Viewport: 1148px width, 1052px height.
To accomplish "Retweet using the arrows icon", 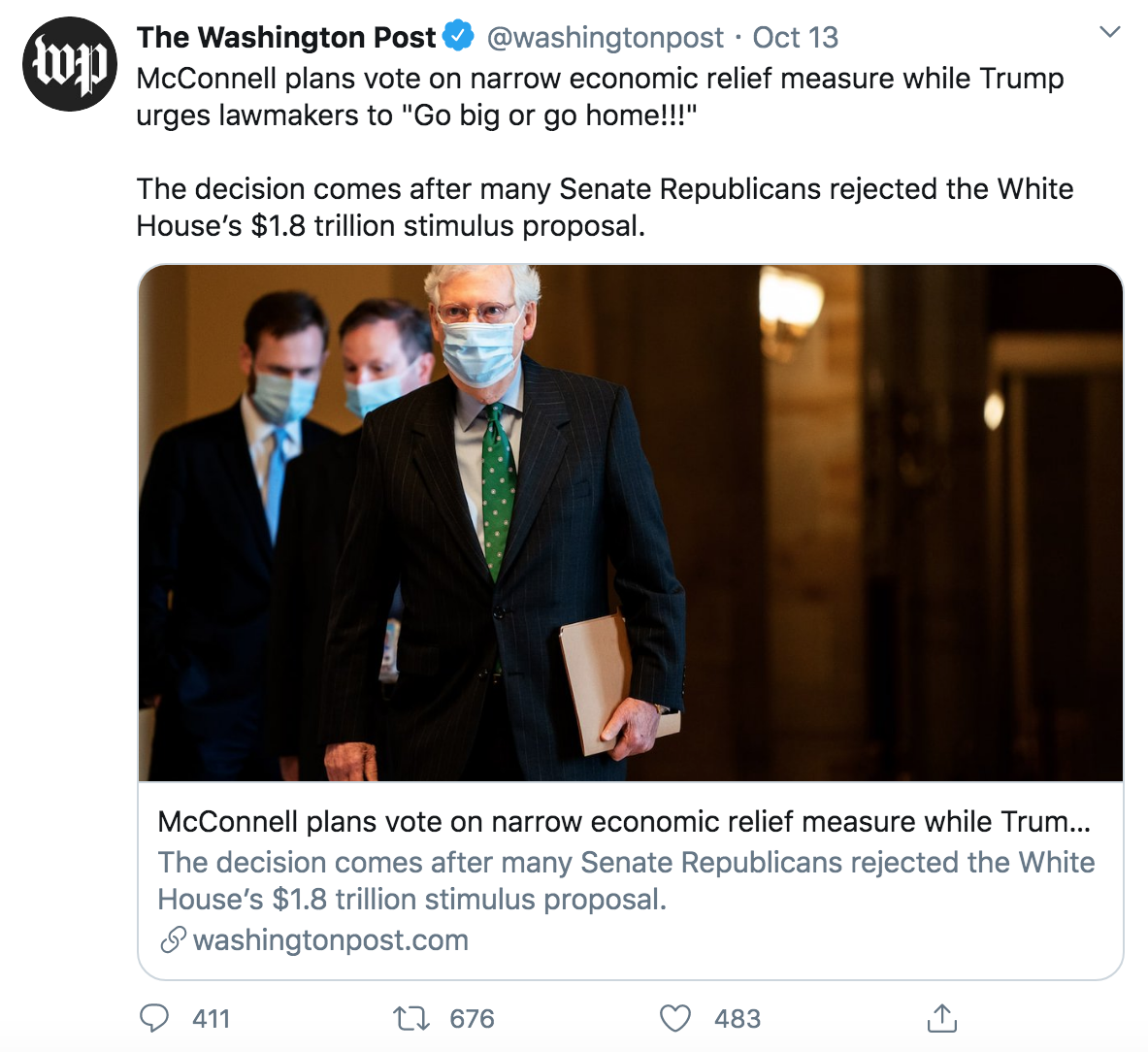I will (411, 1018).
